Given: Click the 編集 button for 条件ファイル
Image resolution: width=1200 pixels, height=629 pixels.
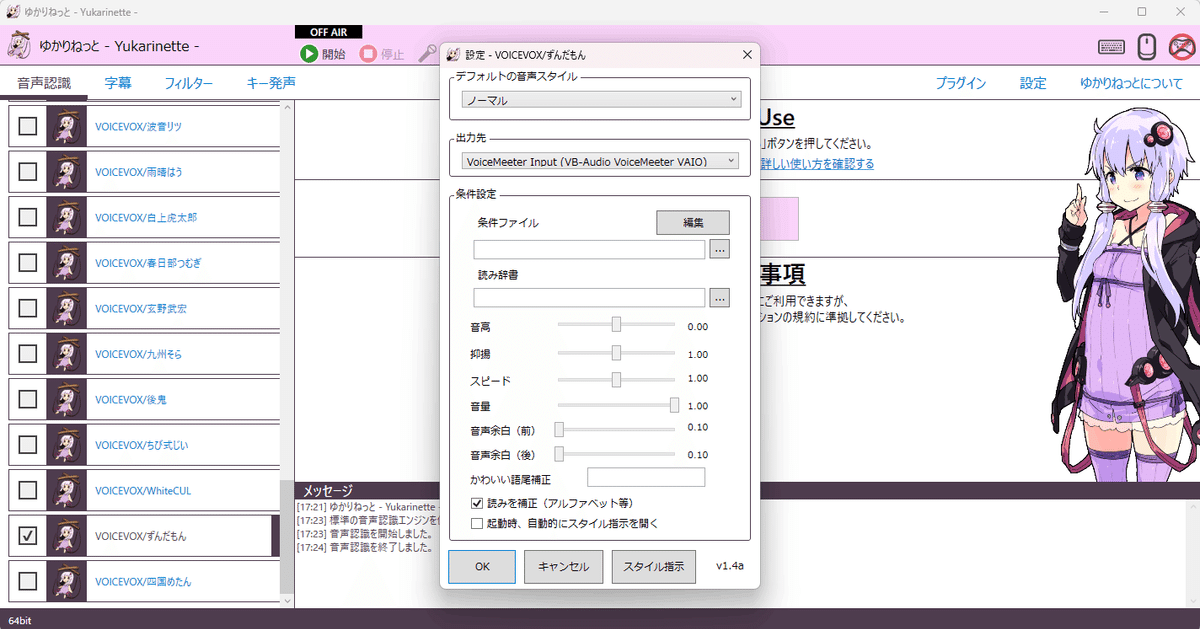Looking at the screenshot, I should pos(693,222).
